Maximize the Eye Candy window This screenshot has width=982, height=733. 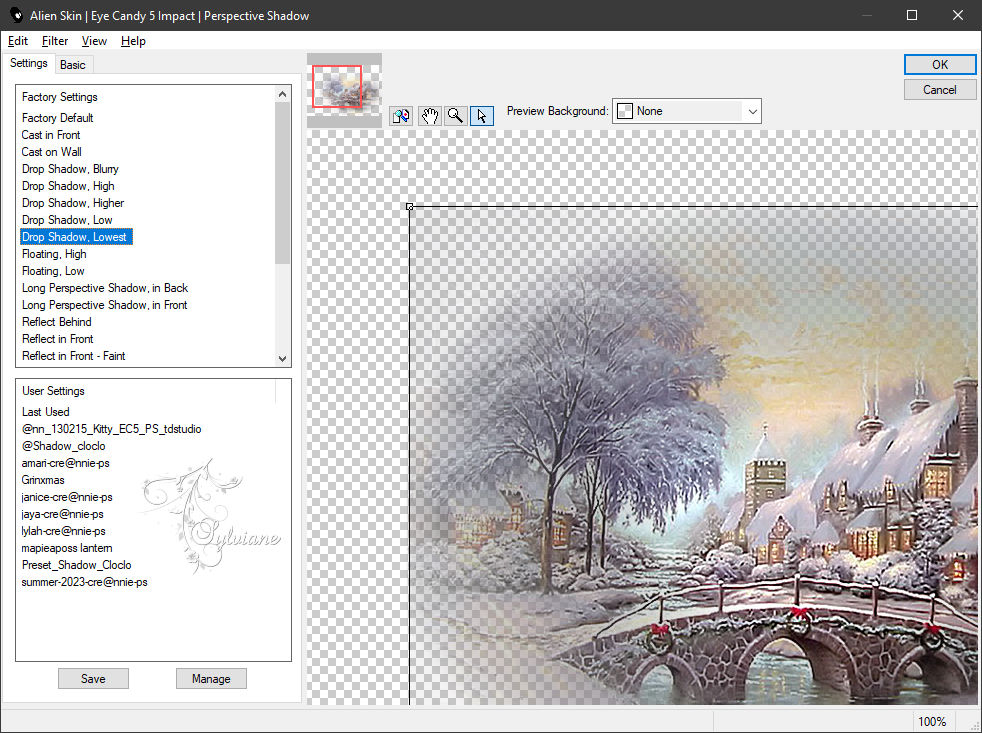(x=912, y=15)
